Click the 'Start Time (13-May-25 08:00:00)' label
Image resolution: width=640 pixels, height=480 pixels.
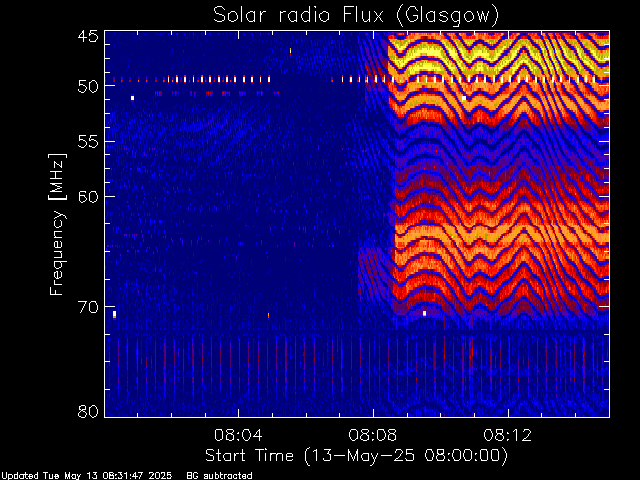(x=356, y=456)
